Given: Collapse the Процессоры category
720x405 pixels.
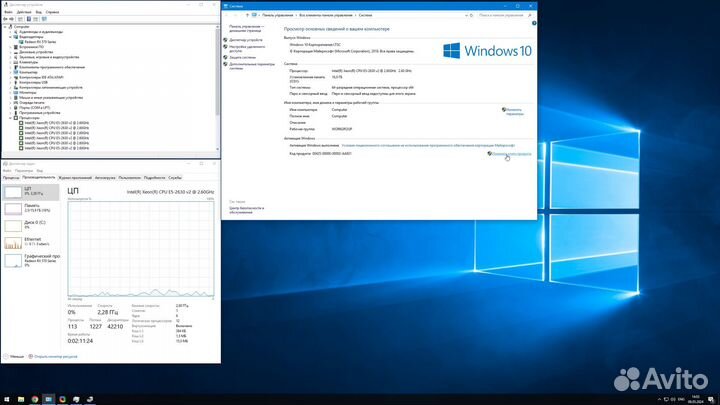Looking at the screenshot, I should [x=11, y=118].
